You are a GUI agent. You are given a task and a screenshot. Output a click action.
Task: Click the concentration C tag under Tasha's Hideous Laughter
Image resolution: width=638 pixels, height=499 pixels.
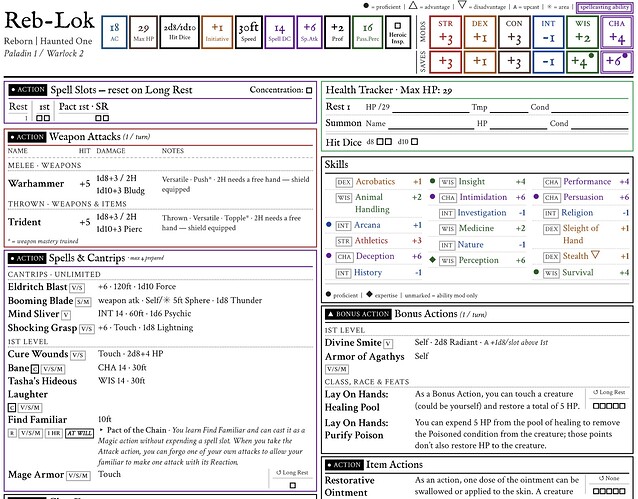click(12, 407)
